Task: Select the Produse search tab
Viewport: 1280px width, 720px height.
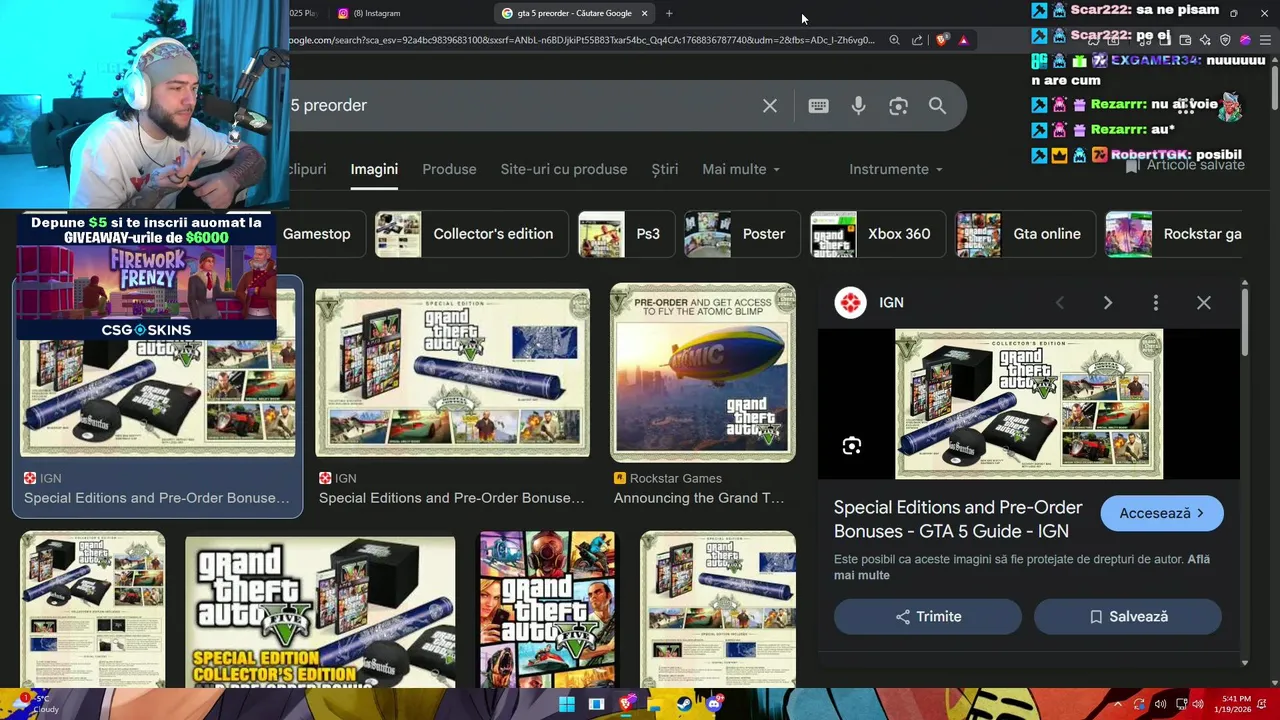Action: 449,169
